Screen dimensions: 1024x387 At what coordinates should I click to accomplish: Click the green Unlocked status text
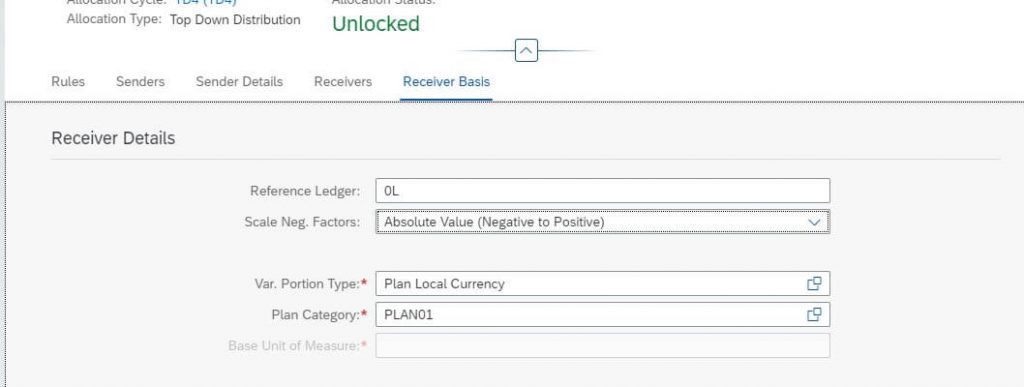(x=376, y=24)
